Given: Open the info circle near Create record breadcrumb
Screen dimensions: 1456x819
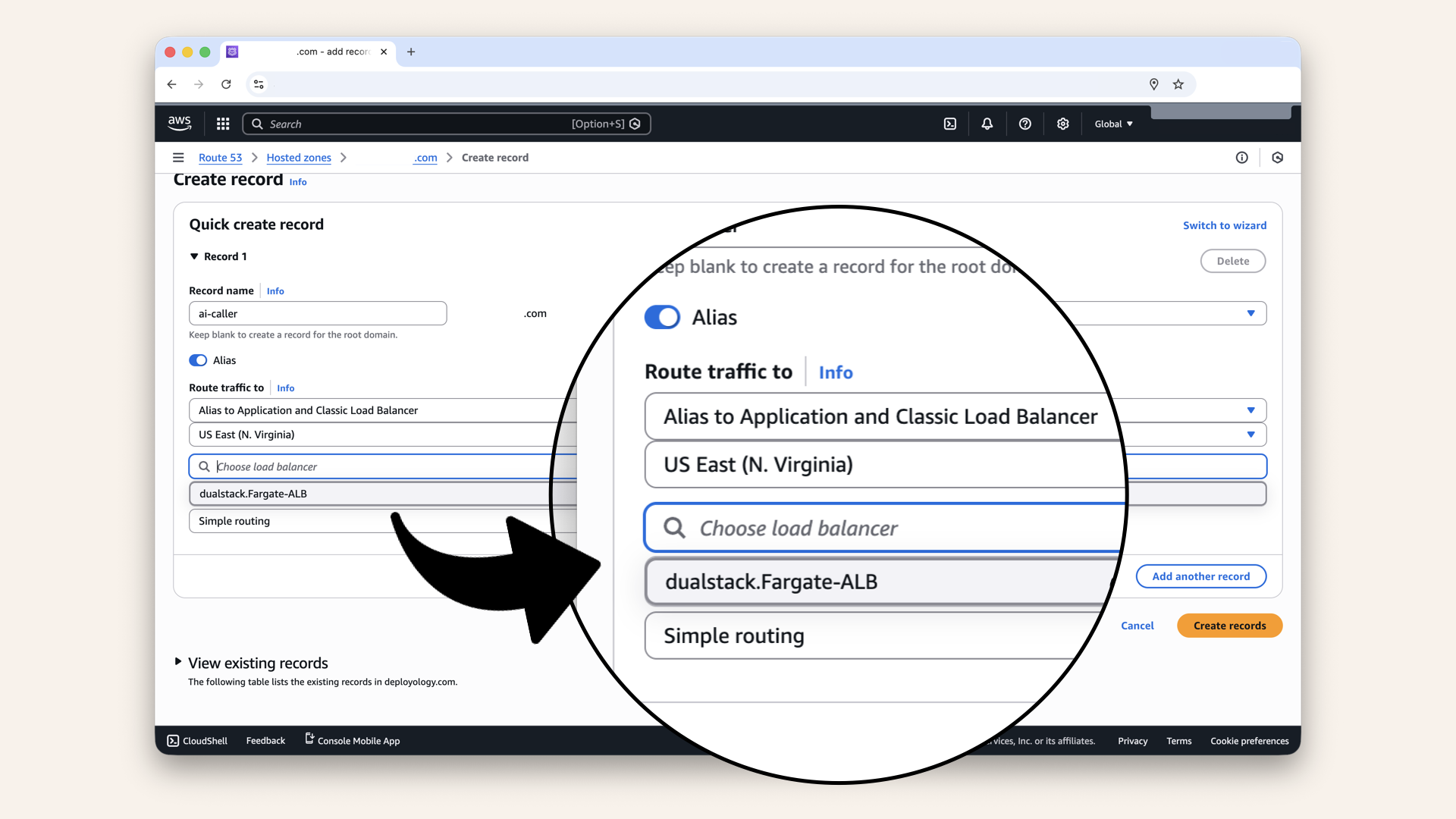Looking at the screenshot, I should click(1242, 158).
